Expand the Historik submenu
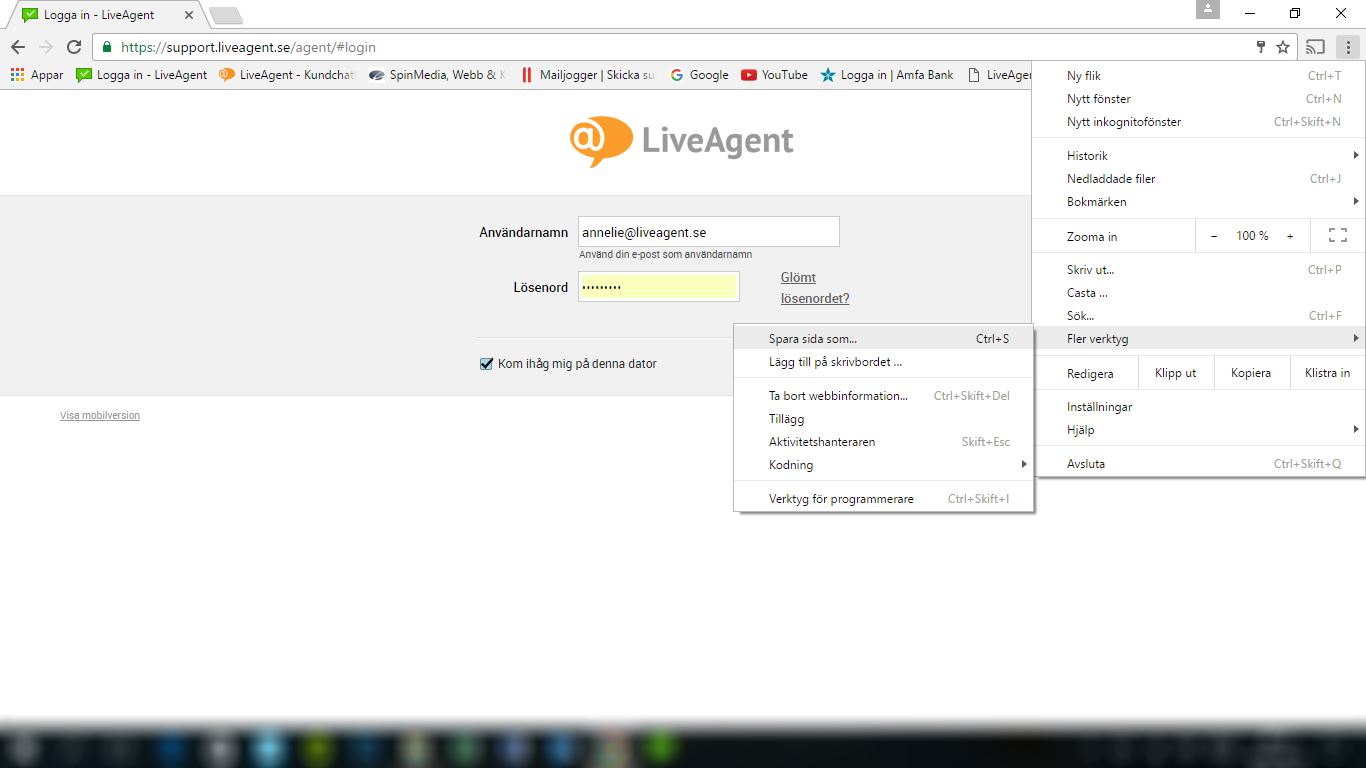This screenshot has height=768, width=1366. point(1199,156)
